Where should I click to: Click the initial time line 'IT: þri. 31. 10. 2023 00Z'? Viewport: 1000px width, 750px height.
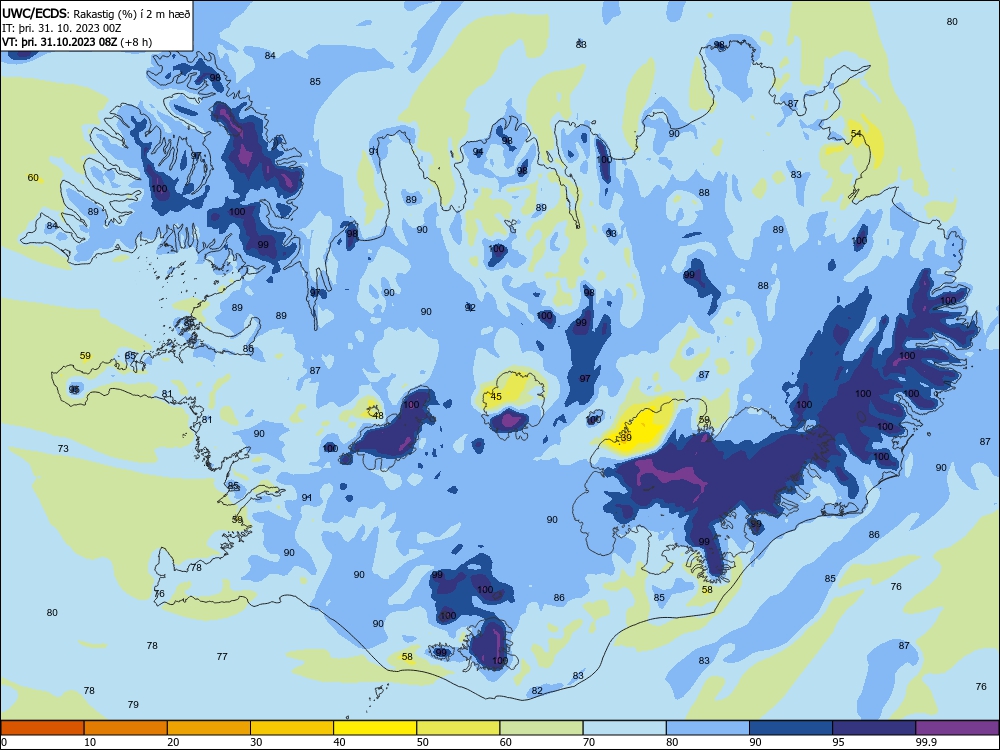[61, 28]
